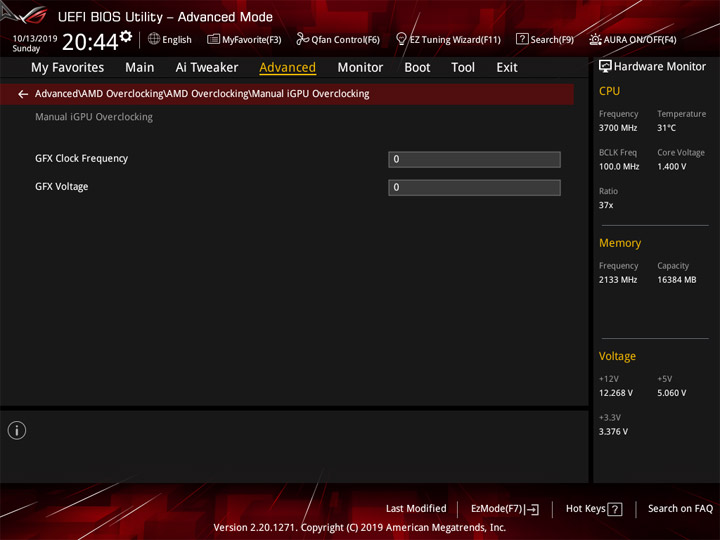Open the Main tab
Viewport: 720px width, 540px height.
[140, 68]
